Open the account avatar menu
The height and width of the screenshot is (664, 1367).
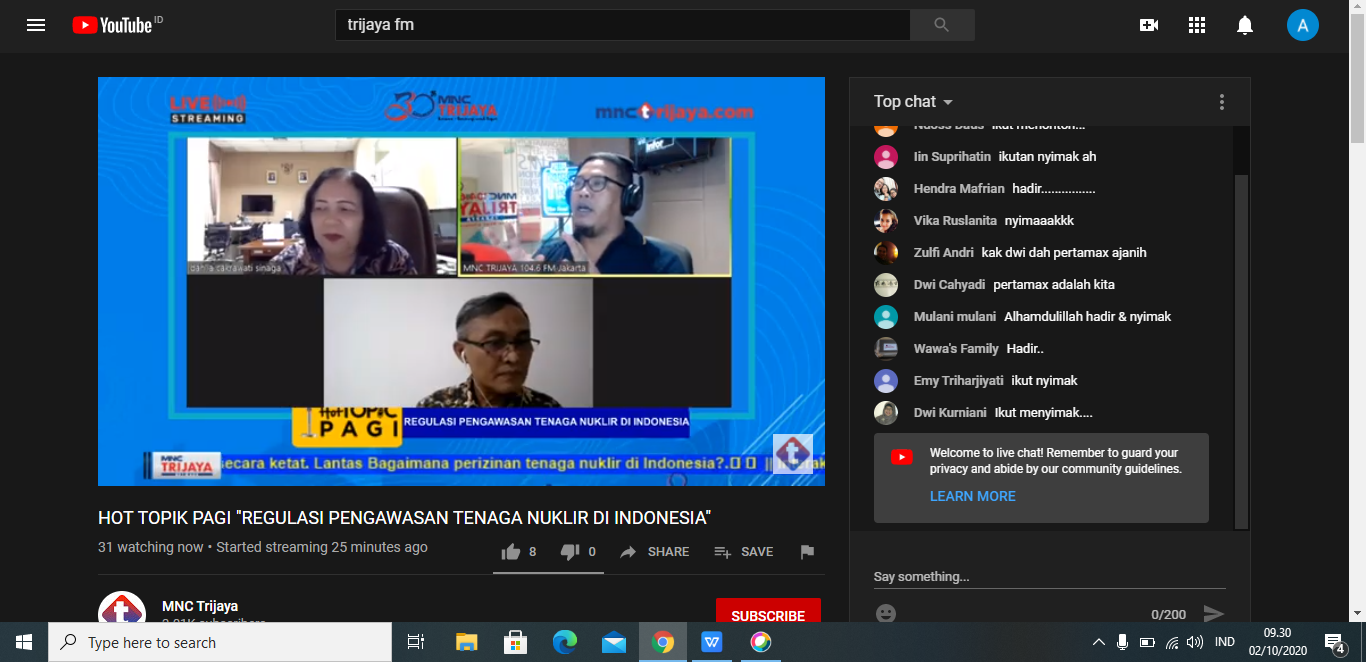coord(1302,25)
